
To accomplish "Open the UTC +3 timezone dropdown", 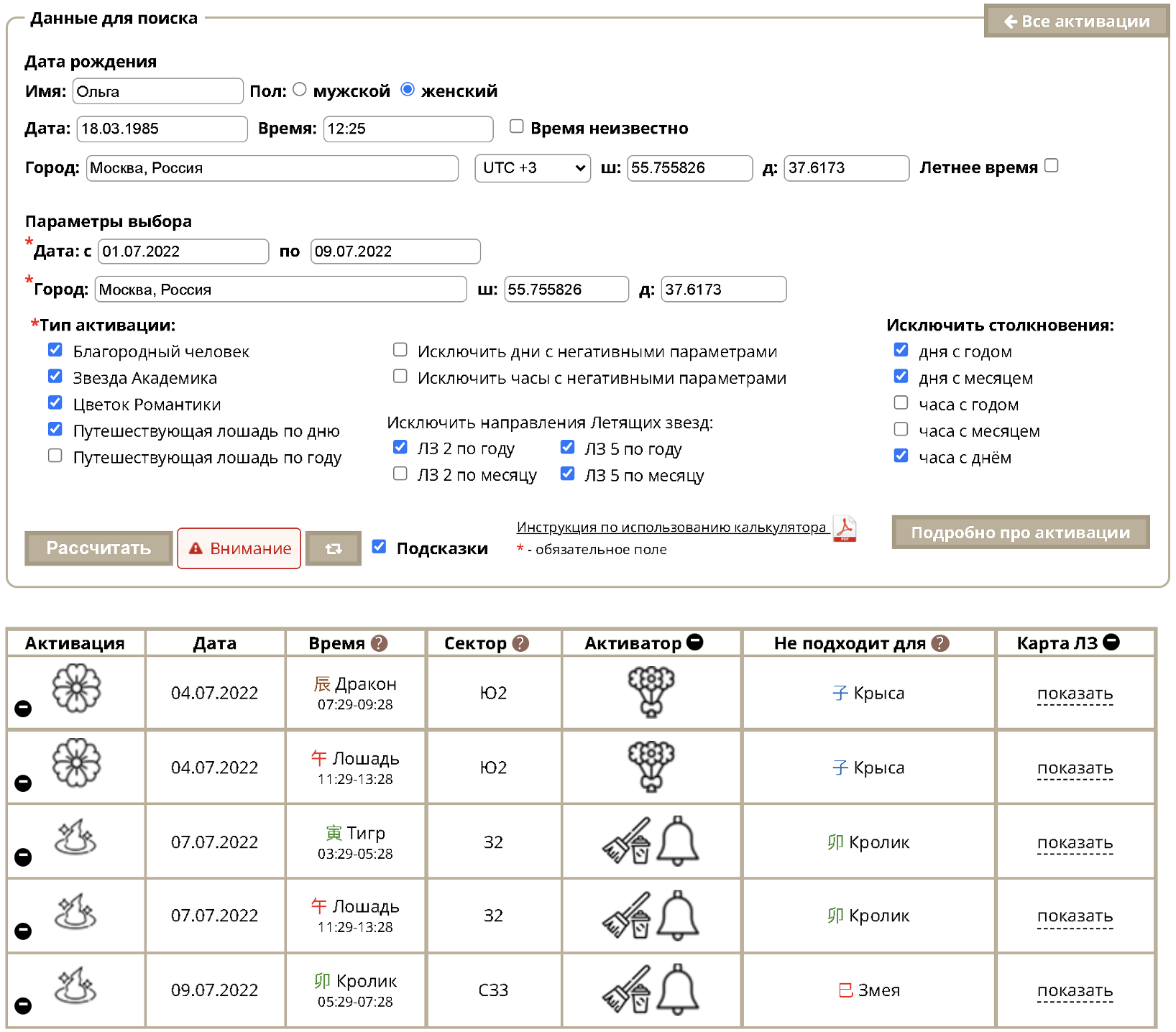I will pos(533,168).
